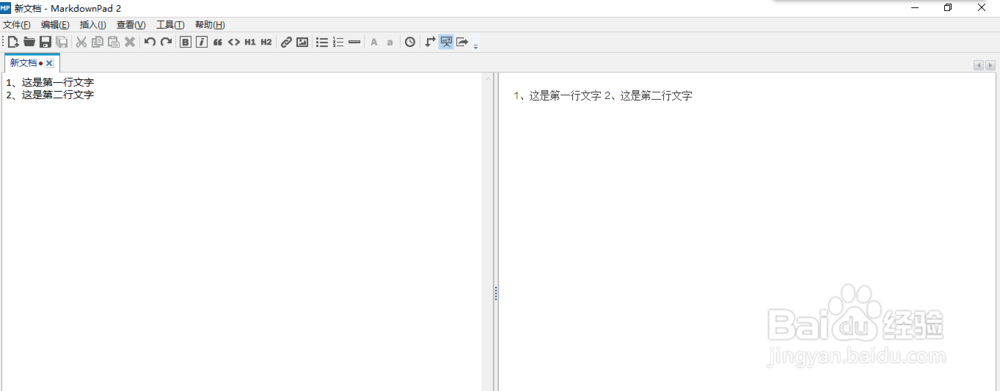Insert timestamp with the clock icon

[x=410, y=42]
